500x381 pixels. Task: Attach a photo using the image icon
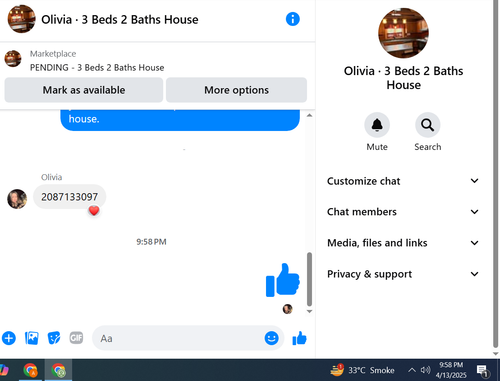click(32, 338)
